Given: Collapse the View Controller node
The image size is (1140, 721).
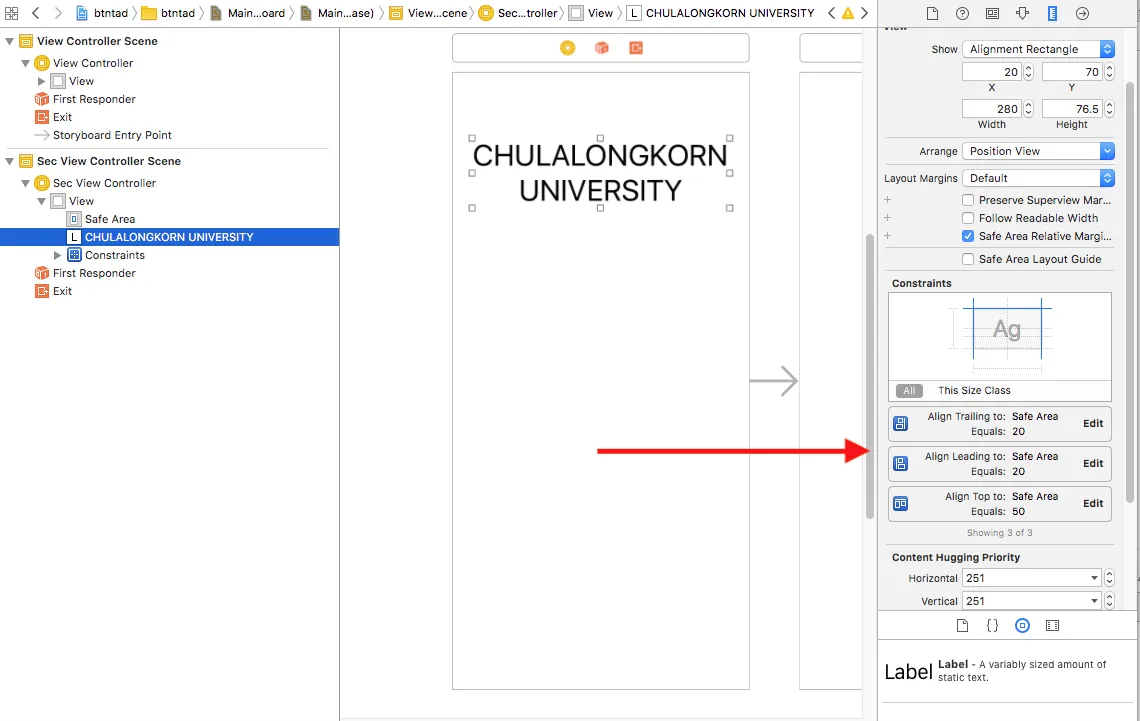Looking at the screenshot, I should 25,63.
